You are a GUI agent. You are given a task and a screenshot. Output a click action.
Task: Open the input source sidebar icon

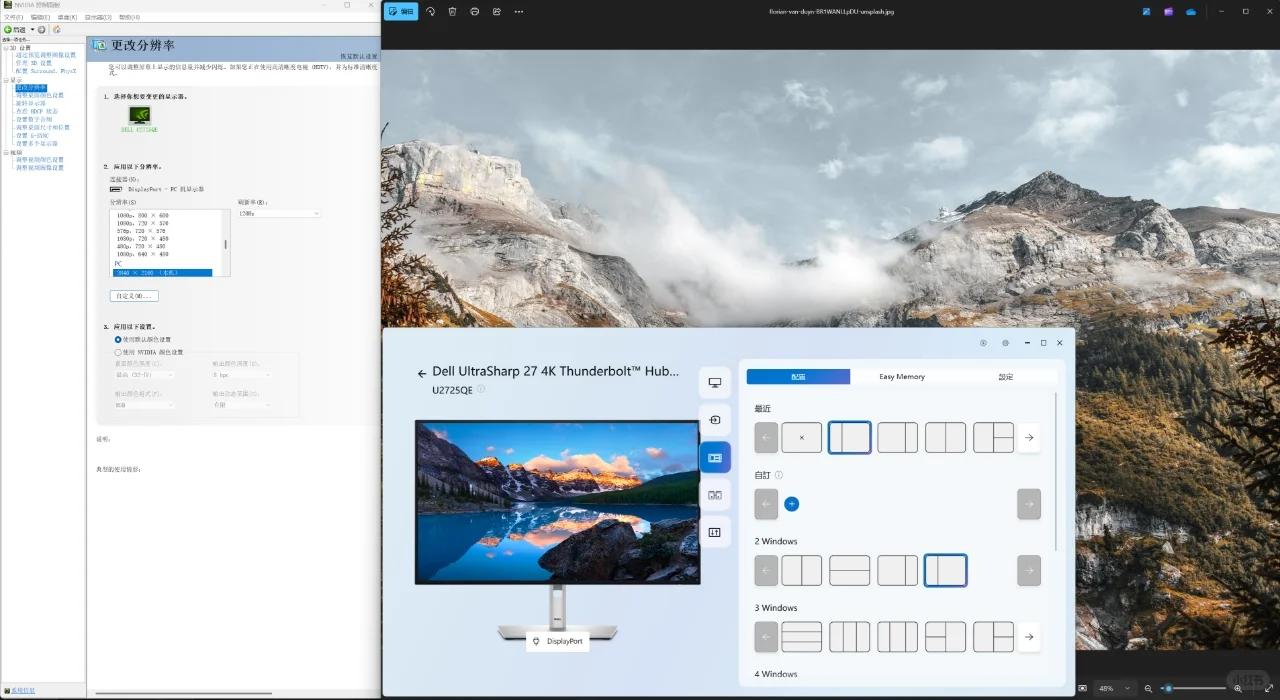(x=715, y=420)
